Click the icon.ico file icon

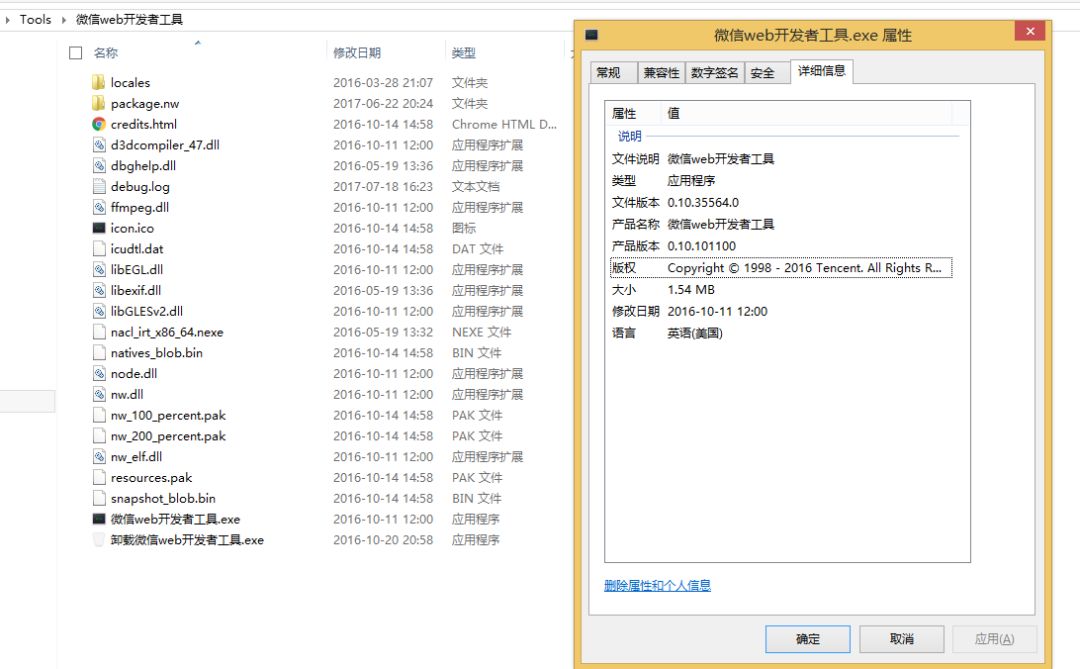tap(98, 228)
